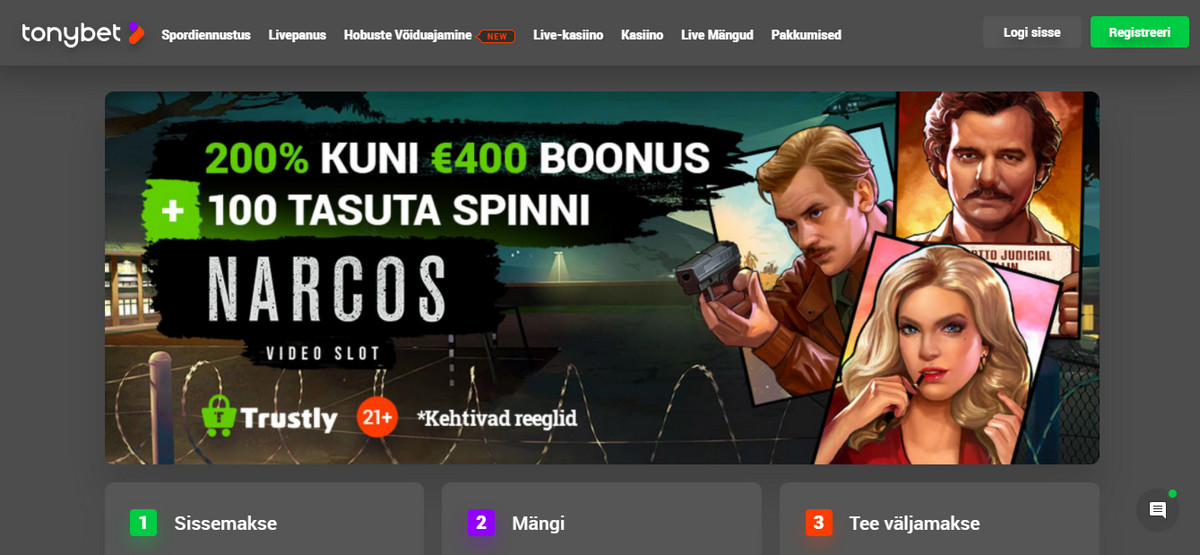The height and width of the screenshot is (555, 1200).
Task: Open Hobuste Võiduajamine page
Action: click(x=408, y=35)
